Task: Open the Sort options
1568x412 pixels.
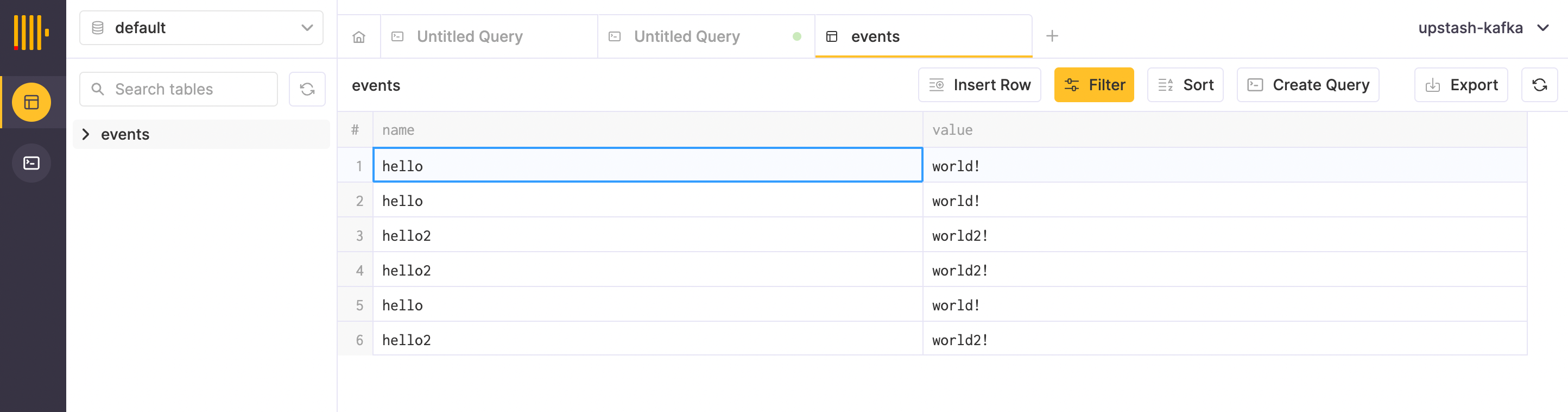Action: tap(1185, 85)
